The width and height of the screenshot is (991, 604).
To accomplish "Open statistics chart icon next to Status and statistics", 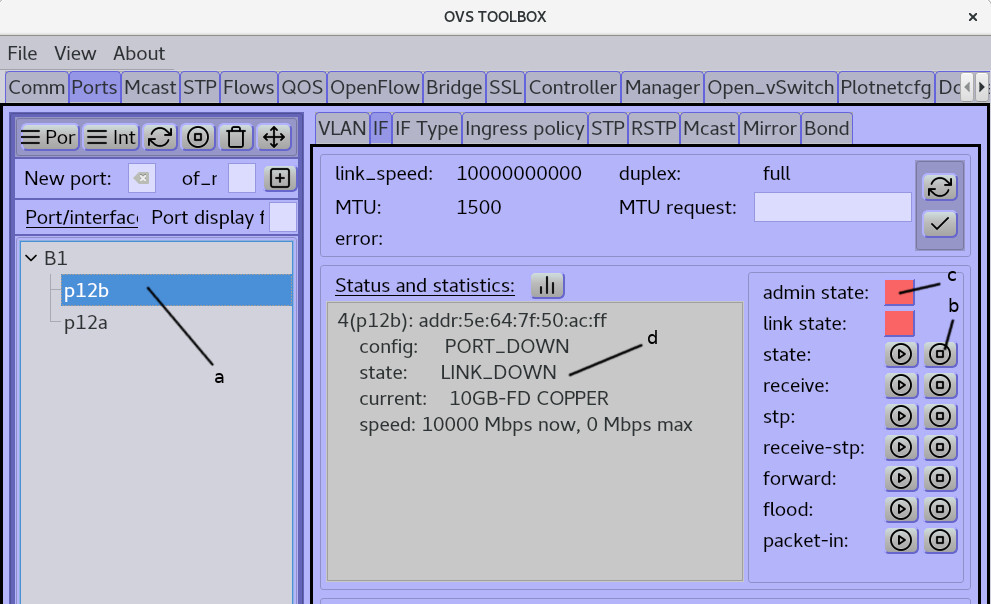I will click(x=547, y=286).
